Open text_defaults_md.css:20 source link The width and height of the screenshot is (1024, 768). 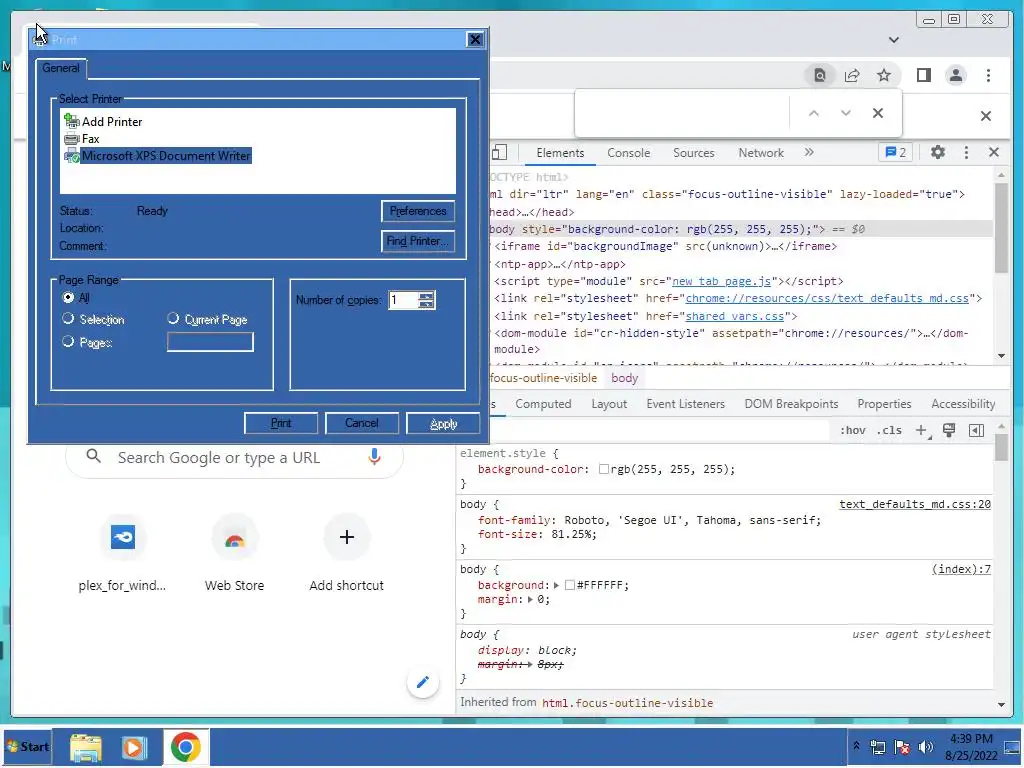pyautogui.click(x=914, y=504)
